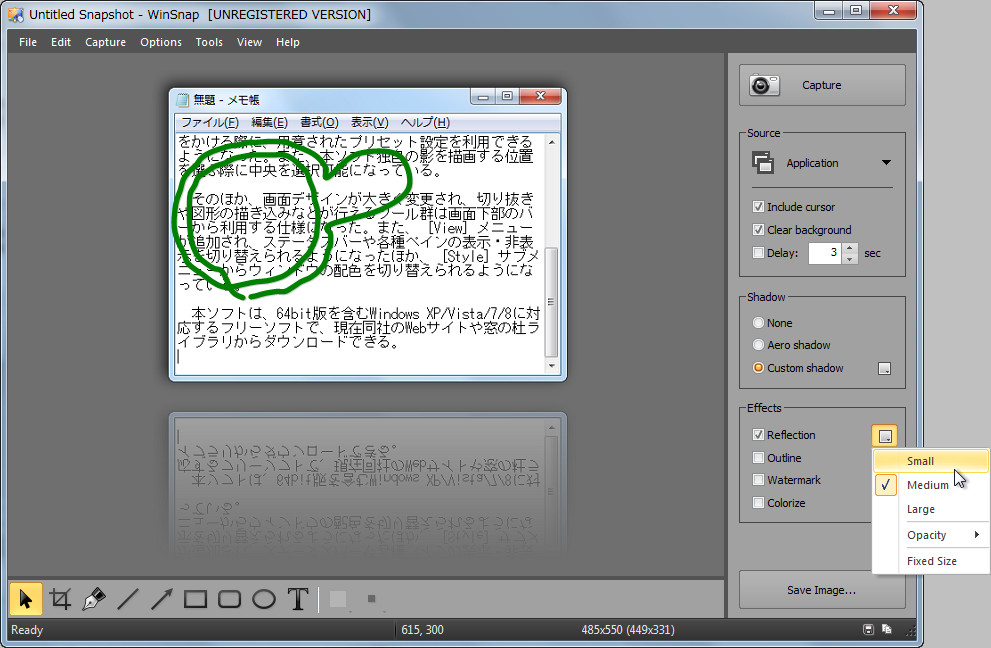Select the Rectangle shape tool

click(195, 598)
